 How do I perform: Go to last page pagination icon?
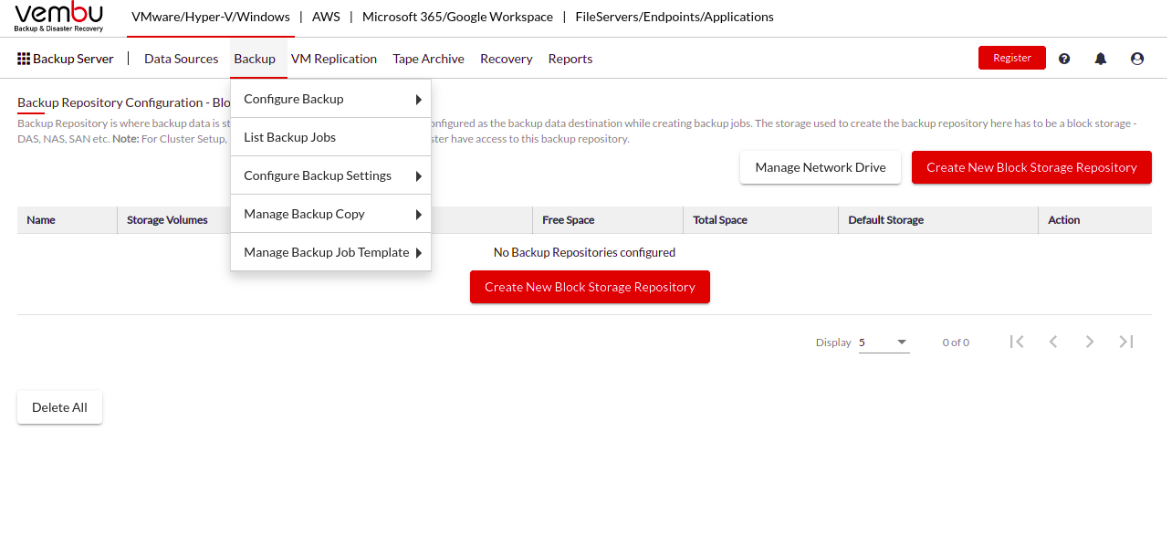coord(1126,341)
